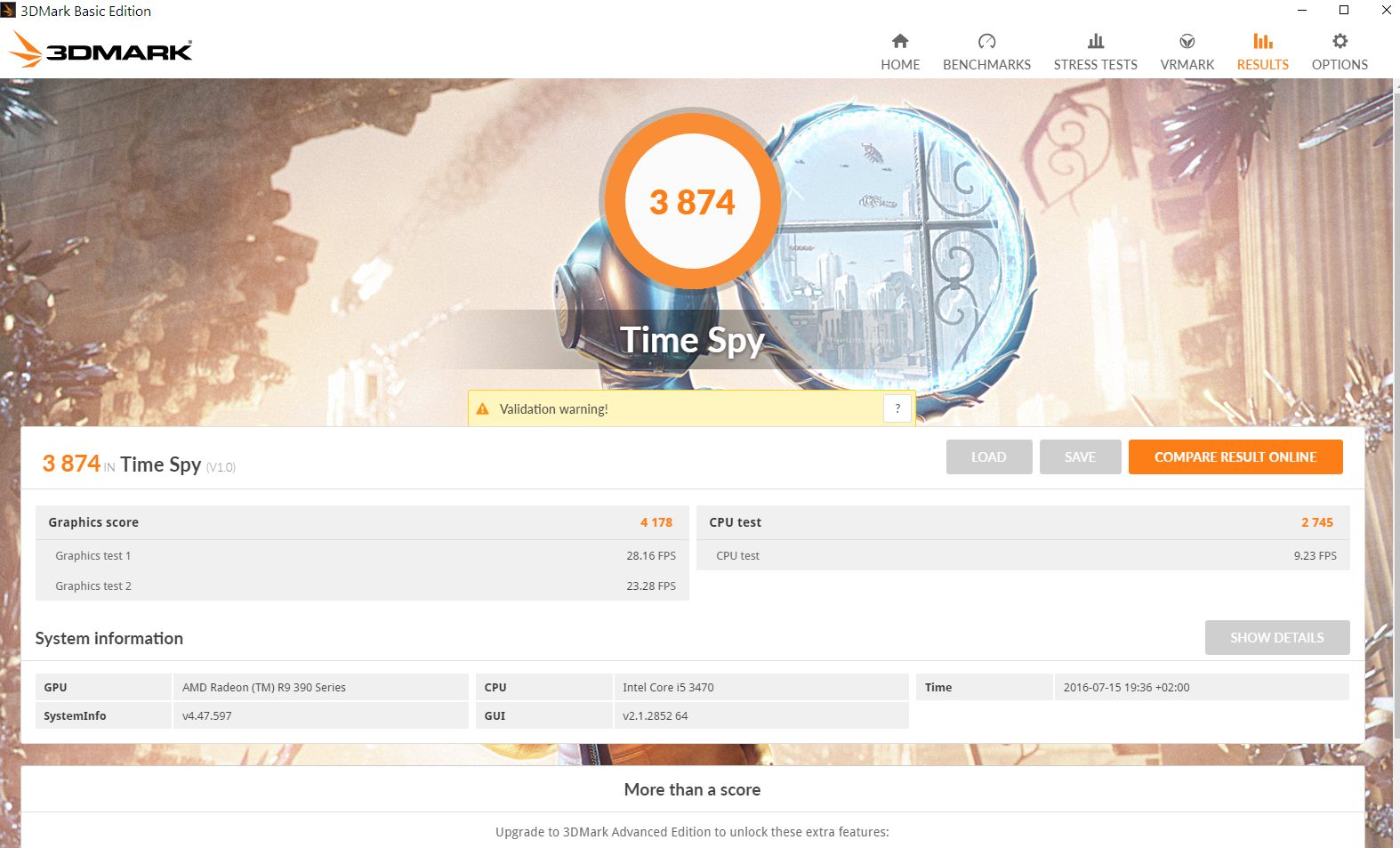Click the 3DMark title bar app icon
This screenshot has height=848, width=1400.
click(8, 11)
